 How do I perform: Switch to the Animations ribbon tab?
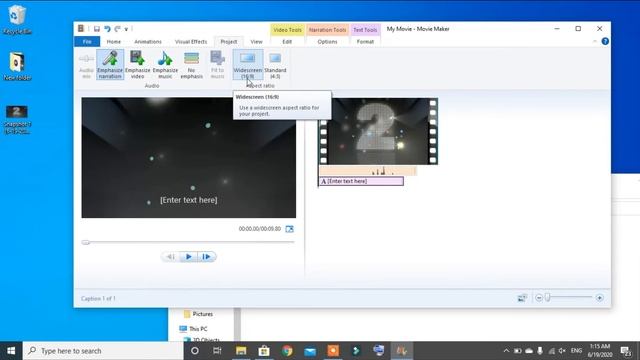click(148, 42)
